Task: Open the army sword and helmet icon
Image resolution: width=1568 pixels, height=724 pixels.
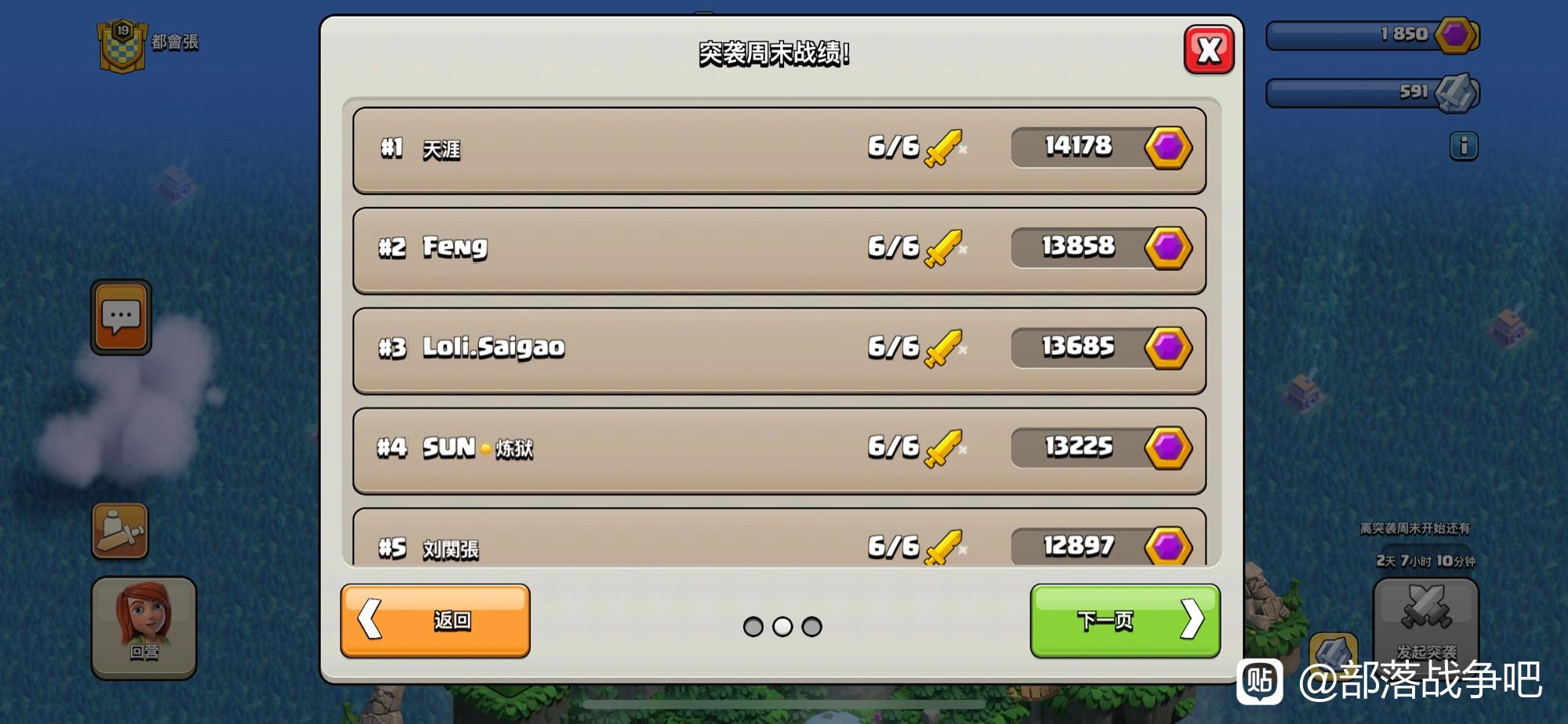Action: [x=120, y=530]
